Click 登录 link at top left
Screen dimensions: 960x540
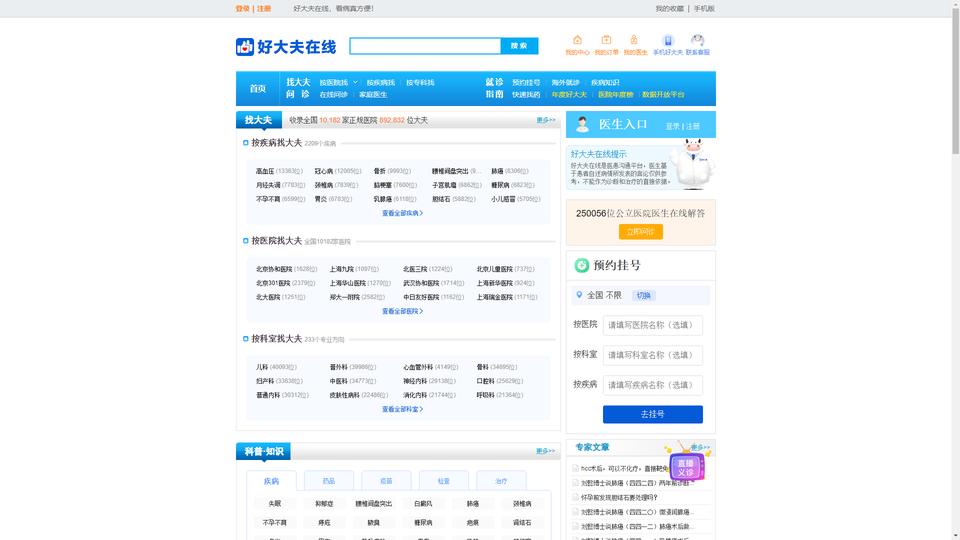(242, 9)
